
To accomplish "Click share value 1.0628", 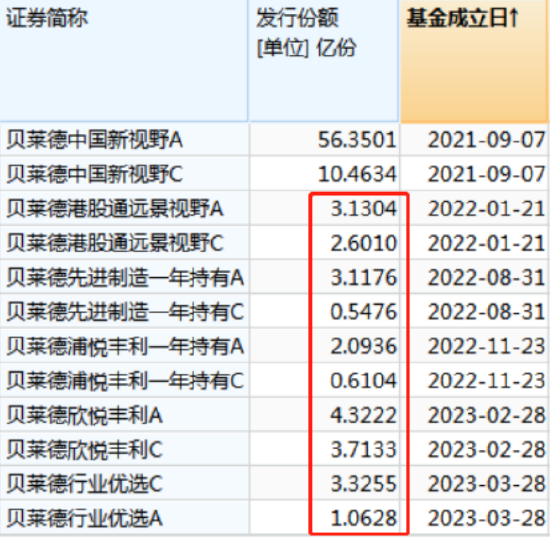I will [364, 518].
